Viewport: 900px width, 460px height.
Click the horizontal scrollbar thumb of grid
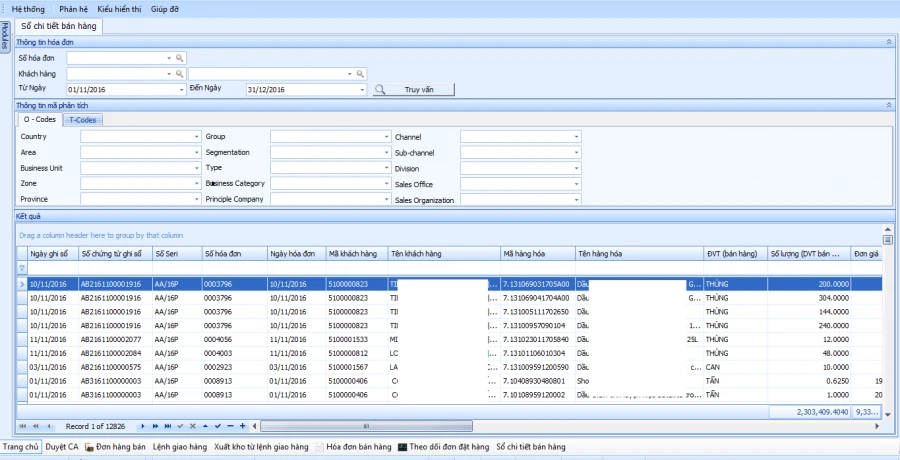pyautogui.click(x=366, y=426)
